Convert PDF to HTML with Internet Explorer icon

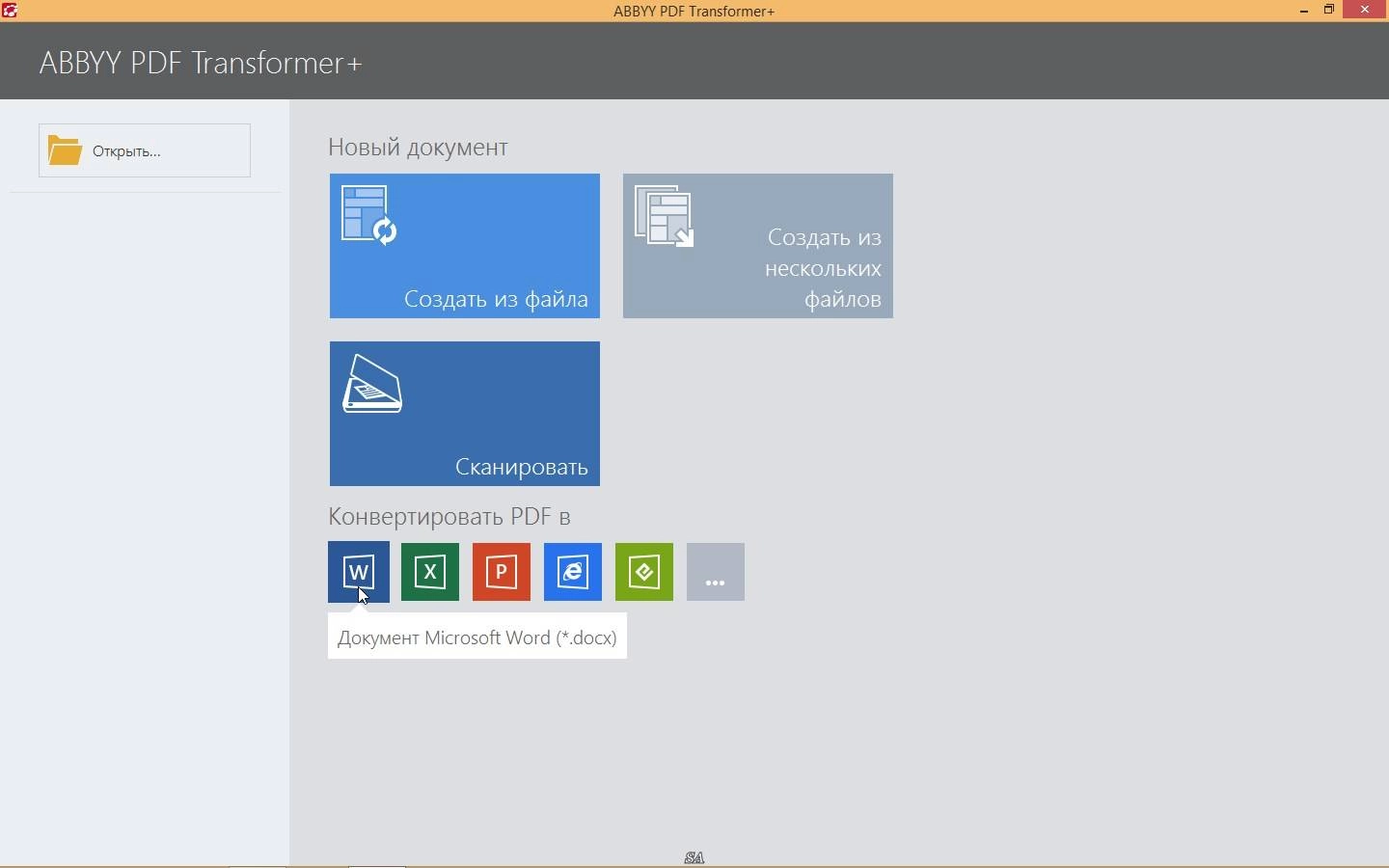tap(573, 572)
